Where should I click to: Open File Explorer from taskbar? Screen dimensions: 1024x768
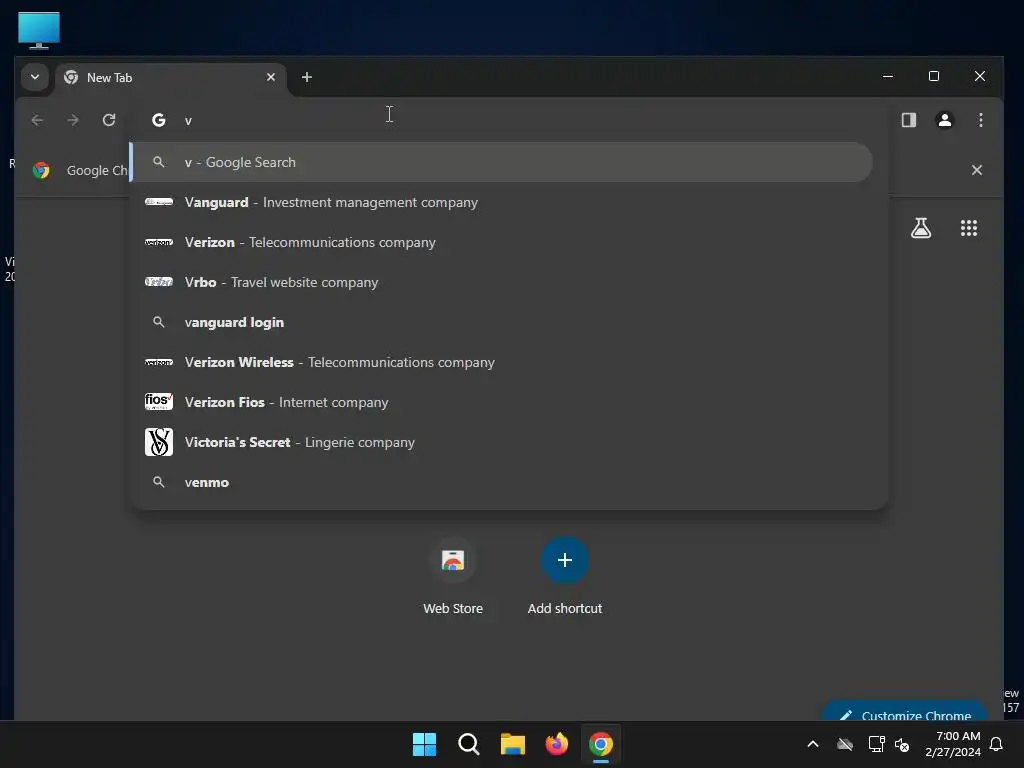pyautogui.click(x=513, y=744)
